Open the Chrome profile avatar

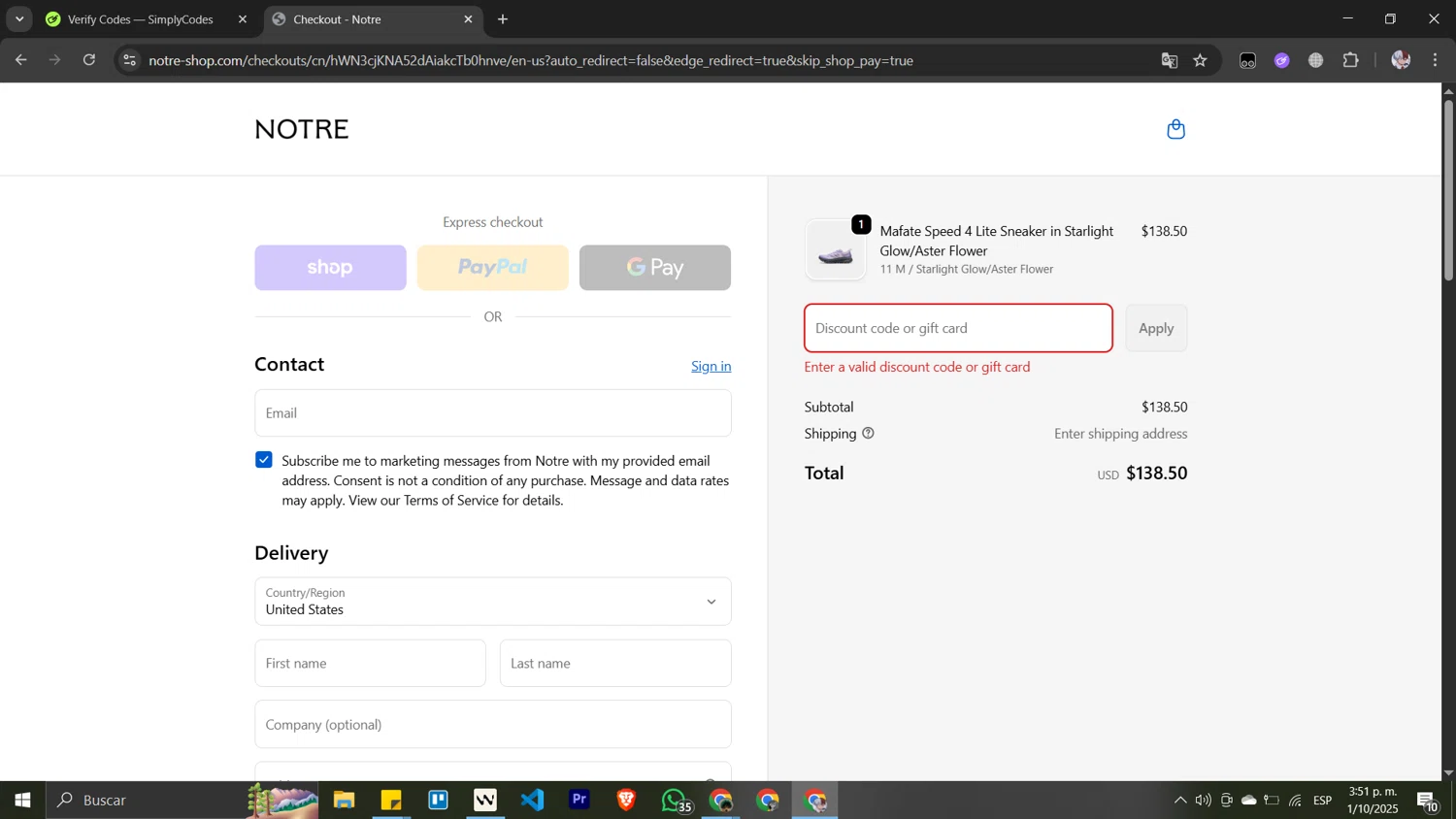click(1401, 60)
